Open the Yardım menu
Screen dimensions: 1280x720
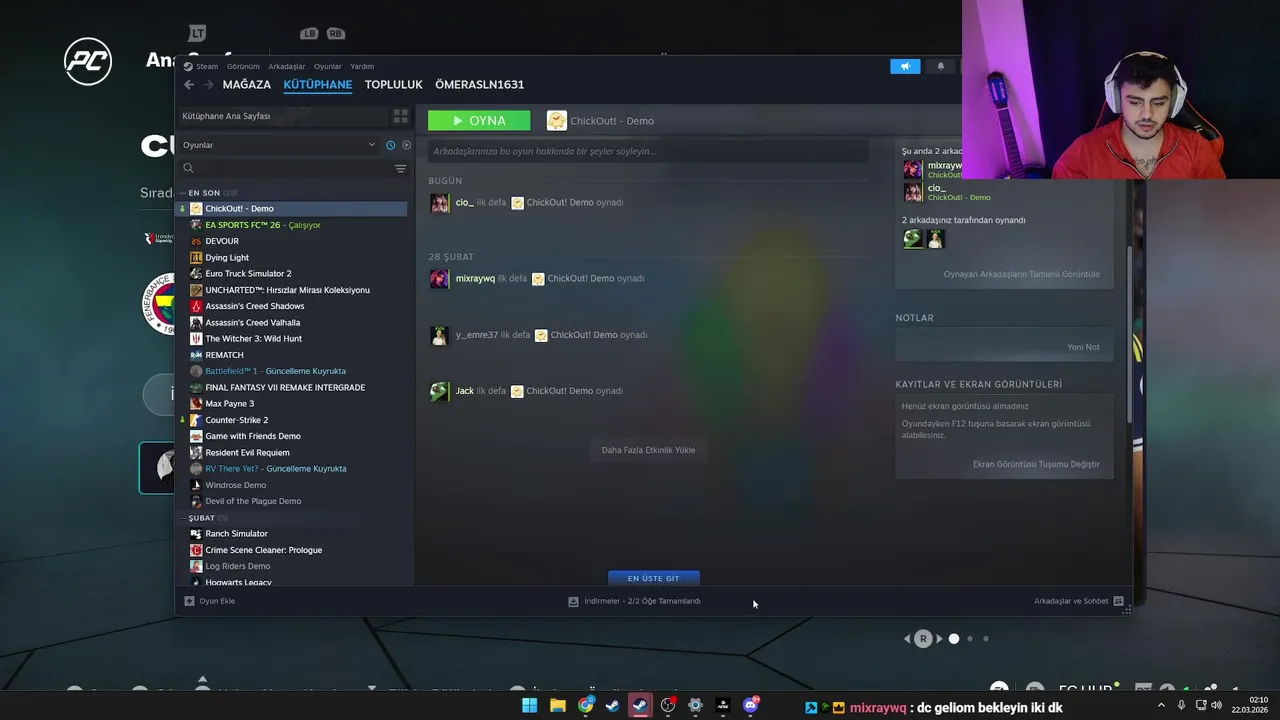pyautogui.click(x=362, y=67)
